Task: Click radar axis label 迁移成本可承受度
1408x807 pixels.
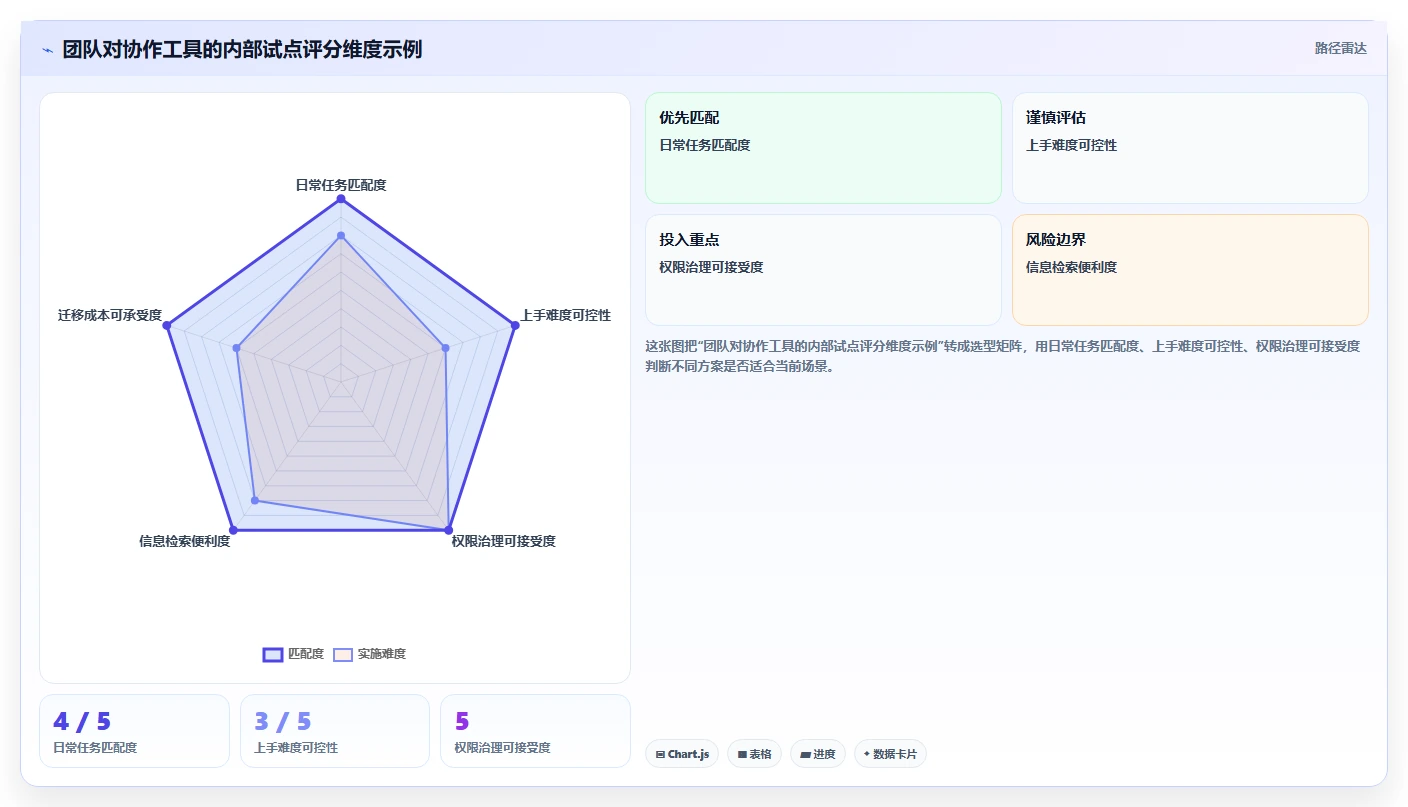Action: [x=110, y=315]
